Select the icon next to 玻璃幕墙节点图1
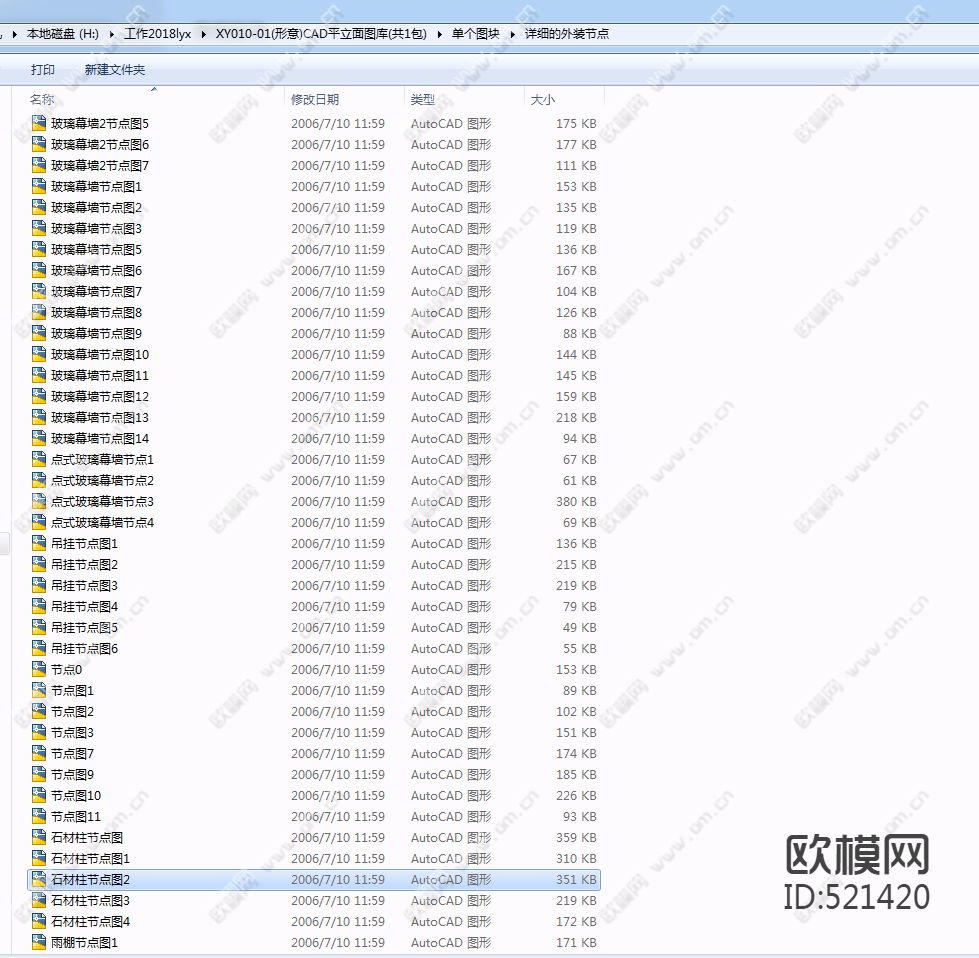979x958 pixels. [39, 186]
